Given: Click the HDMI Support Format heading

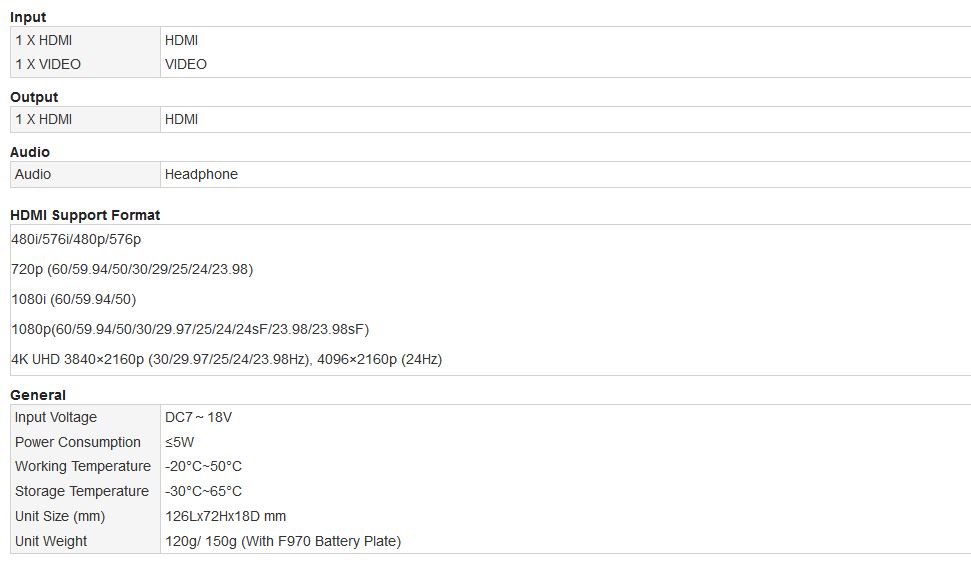Looking at the screenshot, I should pos(85,216).
